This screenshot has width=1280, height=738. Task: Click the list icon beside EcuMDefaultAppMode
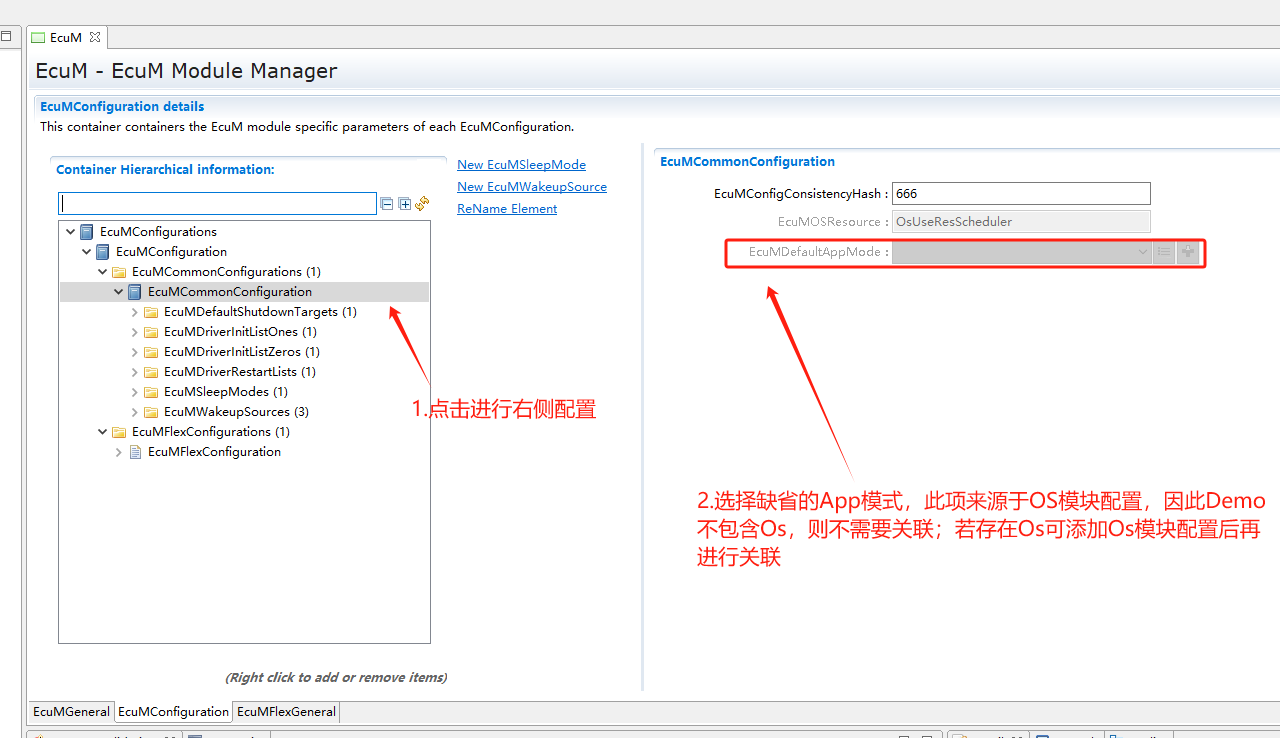(x=1164, y=252)
